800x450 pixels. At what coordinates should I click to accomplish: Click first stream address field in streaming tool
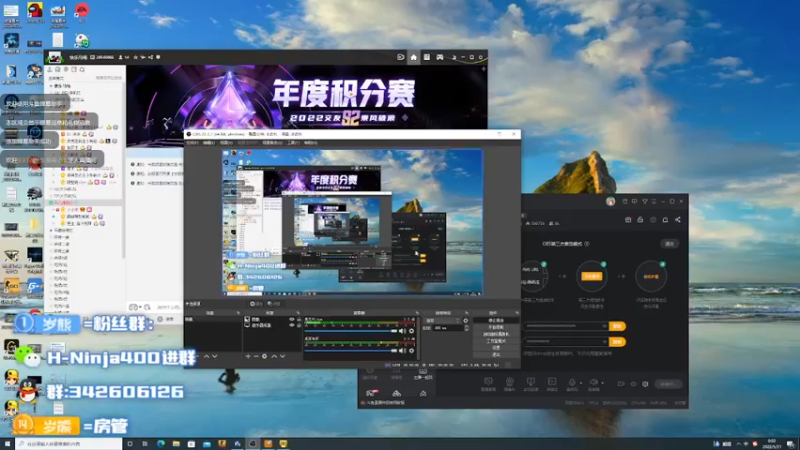click(566, 326)
